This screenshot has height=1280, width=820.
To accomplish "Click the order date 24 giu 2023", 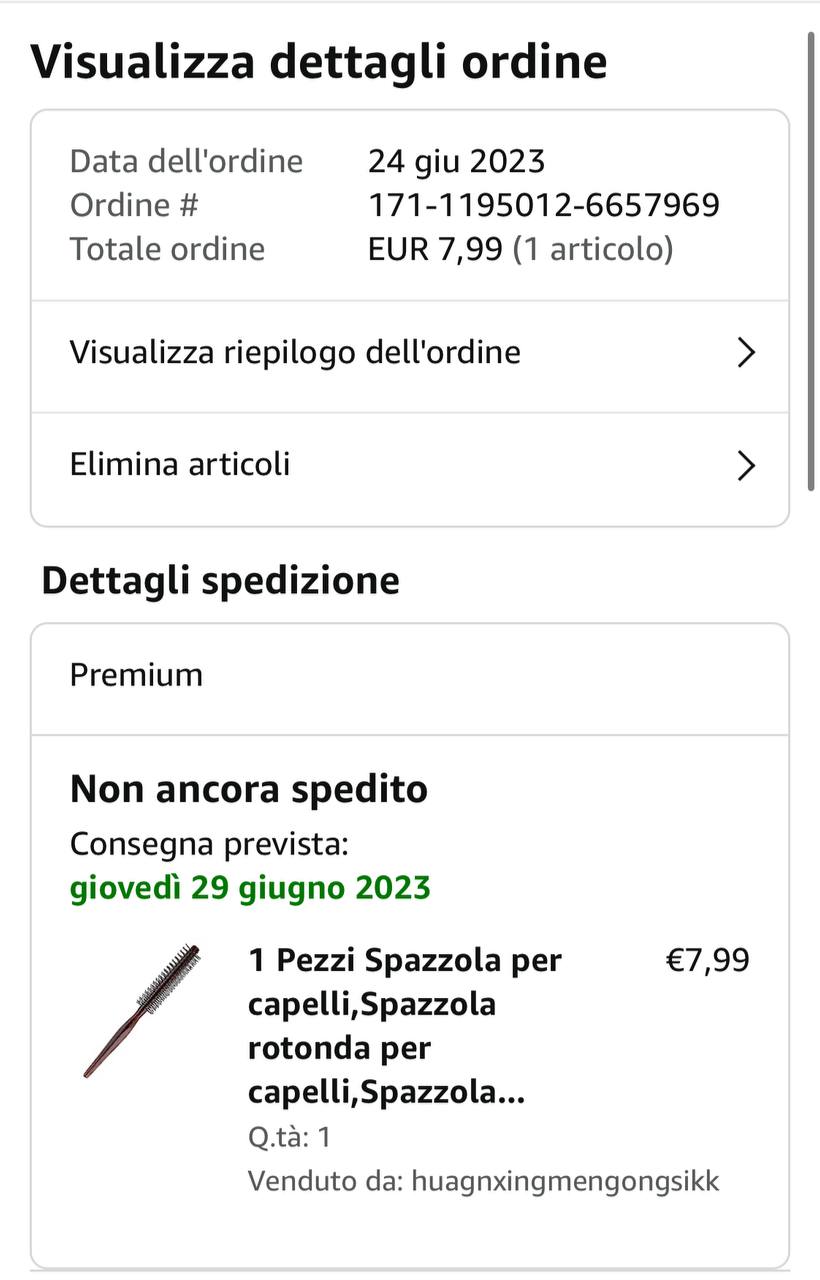I will (x=456, y=161).
